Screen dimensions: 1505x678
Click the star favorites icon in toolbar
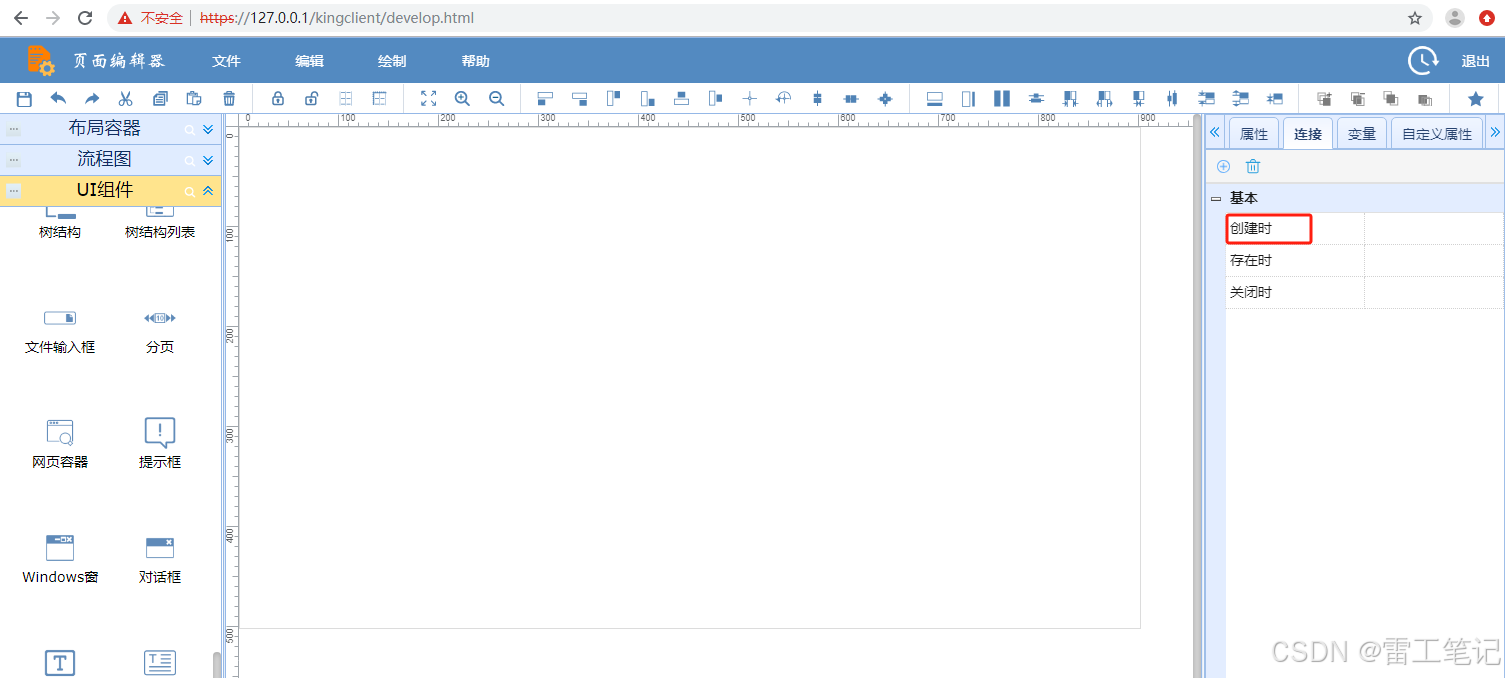(x=1475, y=98)
